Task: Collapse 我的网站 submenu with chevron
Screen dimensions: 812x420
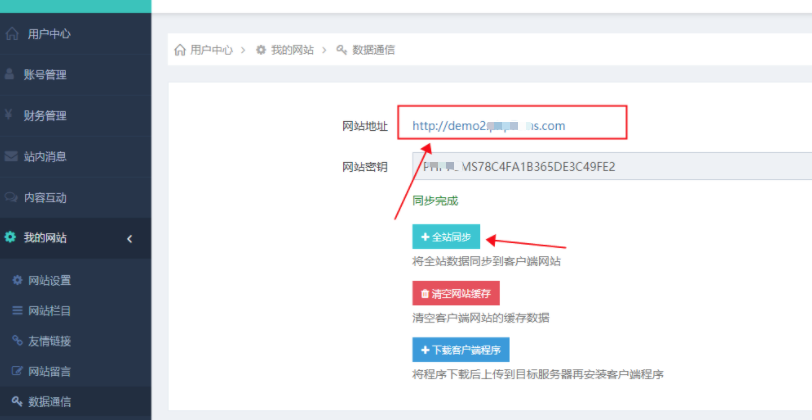Action: pos(129,239)
